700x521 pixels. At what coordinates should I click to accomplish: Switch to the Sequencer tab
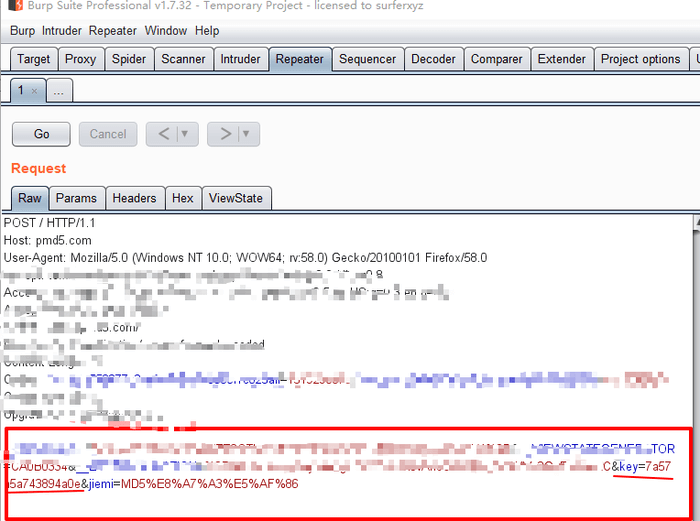tap(367, 59)
